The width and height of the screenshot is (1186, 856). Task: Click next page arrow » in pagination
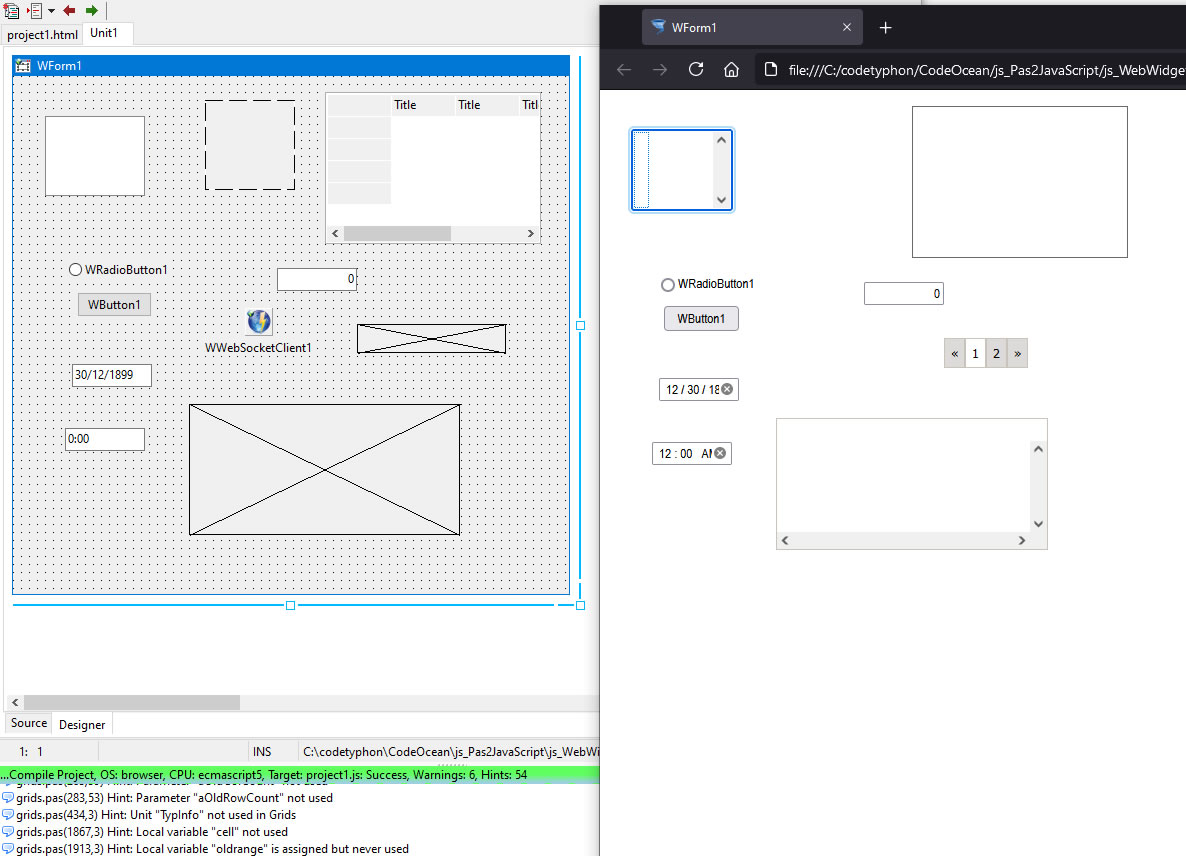[x=1017, y=353]
